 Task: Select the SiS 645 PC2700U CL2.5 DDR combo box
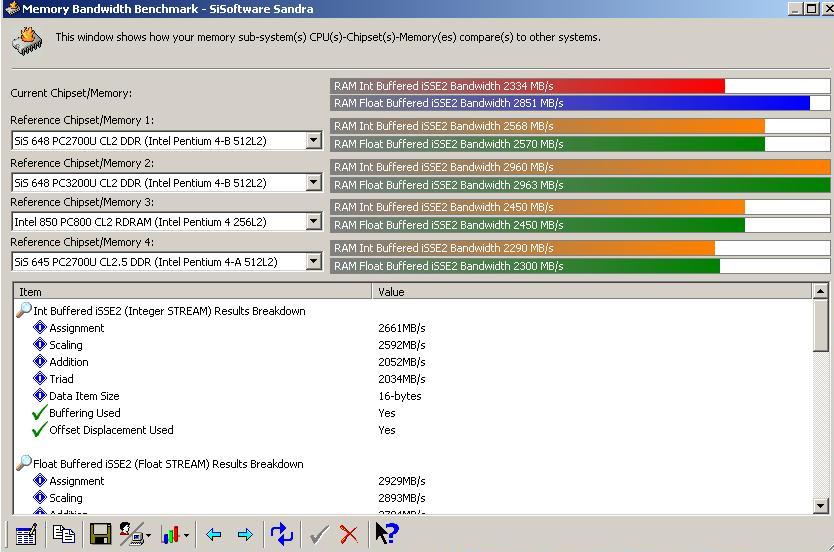(166, 262)
